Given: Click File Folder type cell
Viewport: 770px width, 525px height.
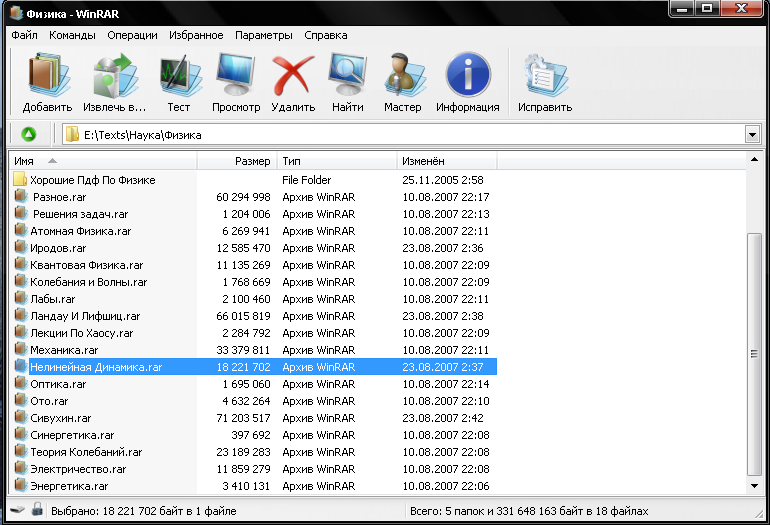Looking at the screenshot, I should tap(306, 180).
